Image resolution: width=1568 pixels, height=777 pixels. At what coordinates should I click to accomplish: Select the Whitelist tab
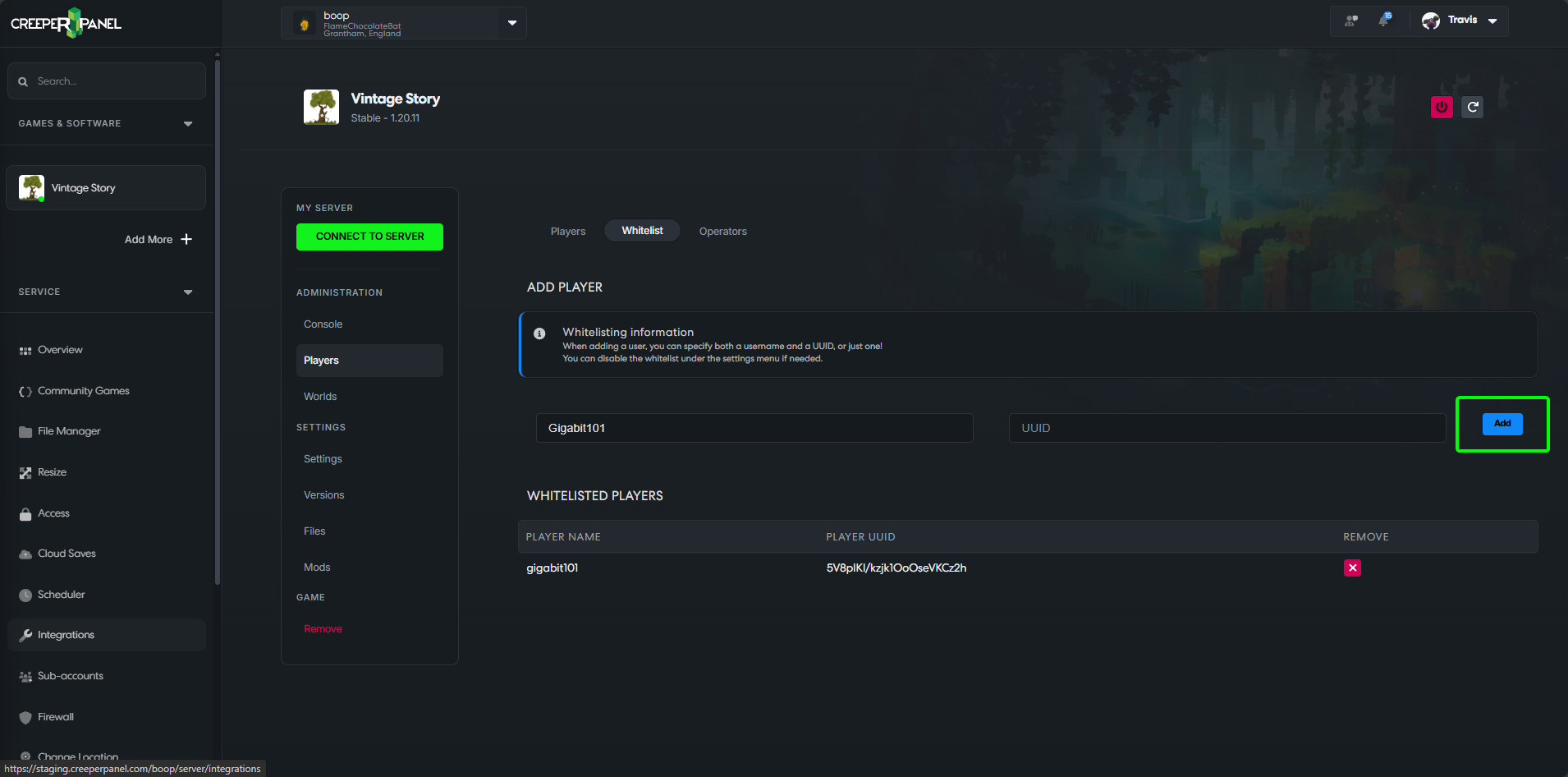[x=642, y=231]
